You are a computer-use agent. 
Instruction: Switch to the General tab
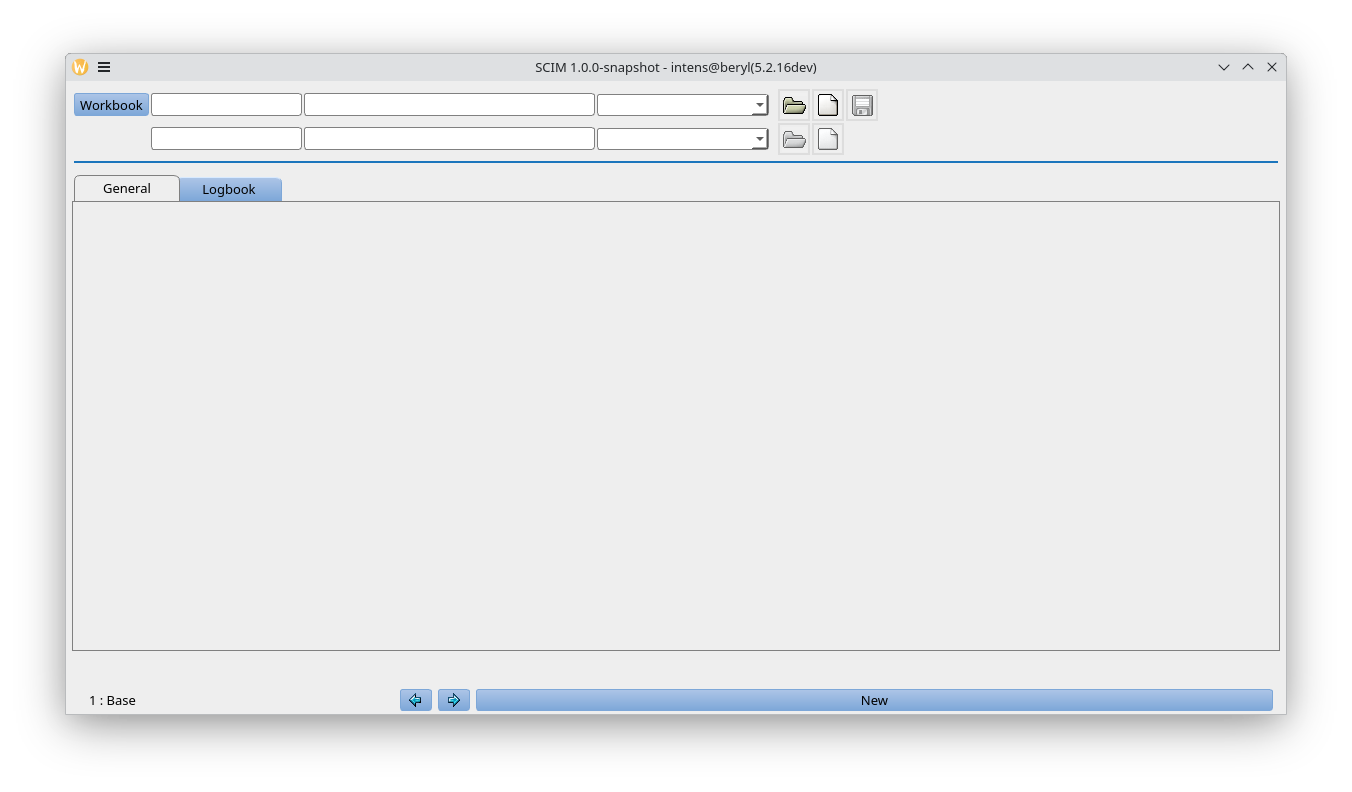tap(127, 188)
